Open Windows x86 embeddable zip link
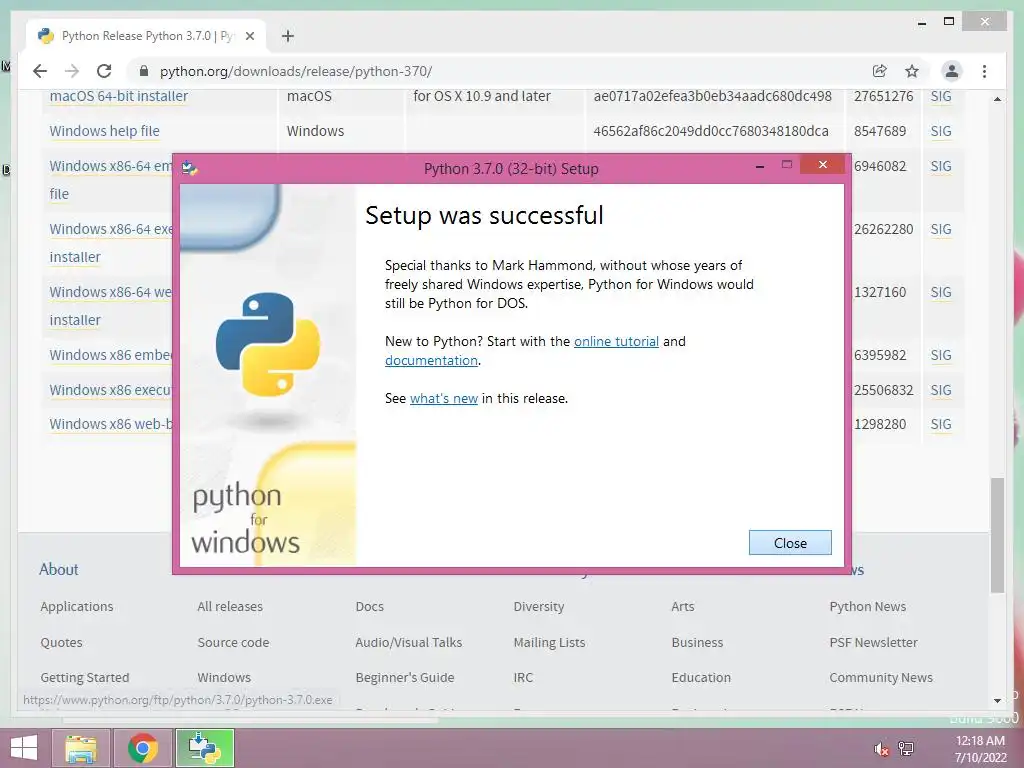Screen dimensions: 1024x768 (110, 355)
